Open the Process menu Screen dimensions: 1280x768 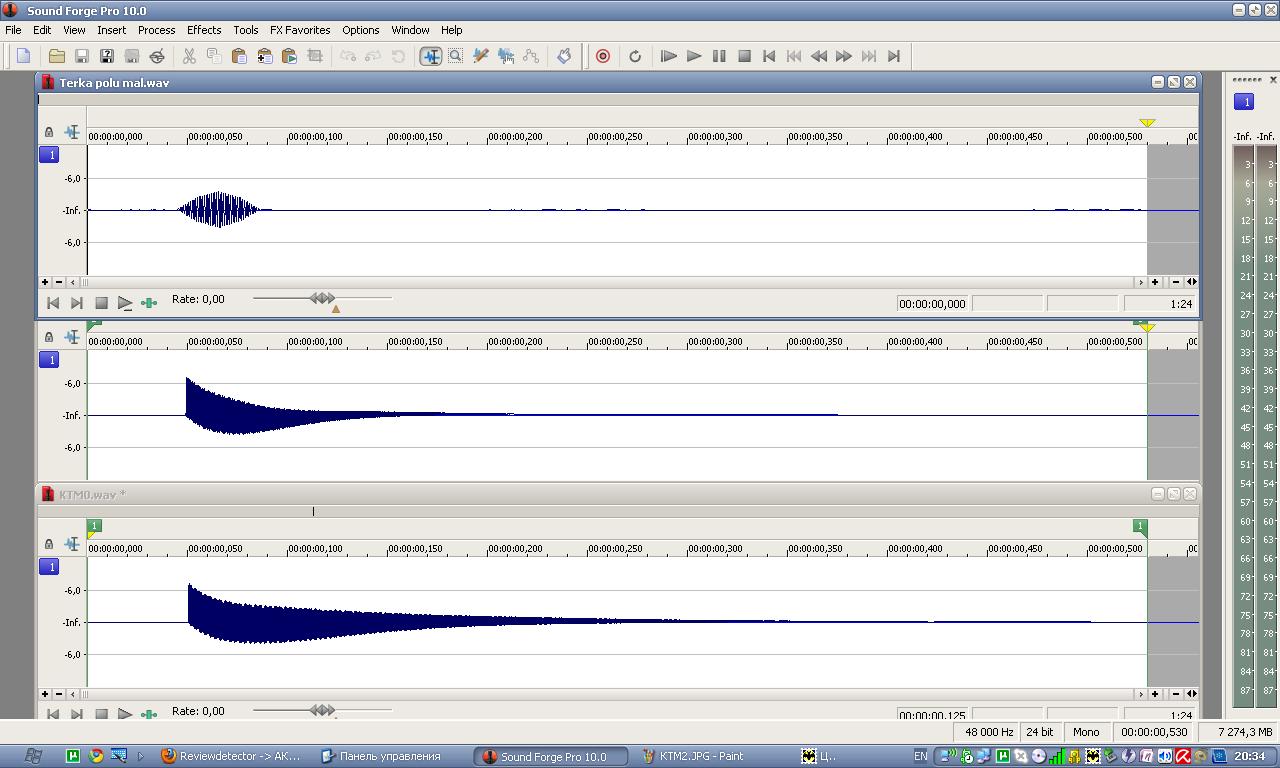click(x=156, y=30)
